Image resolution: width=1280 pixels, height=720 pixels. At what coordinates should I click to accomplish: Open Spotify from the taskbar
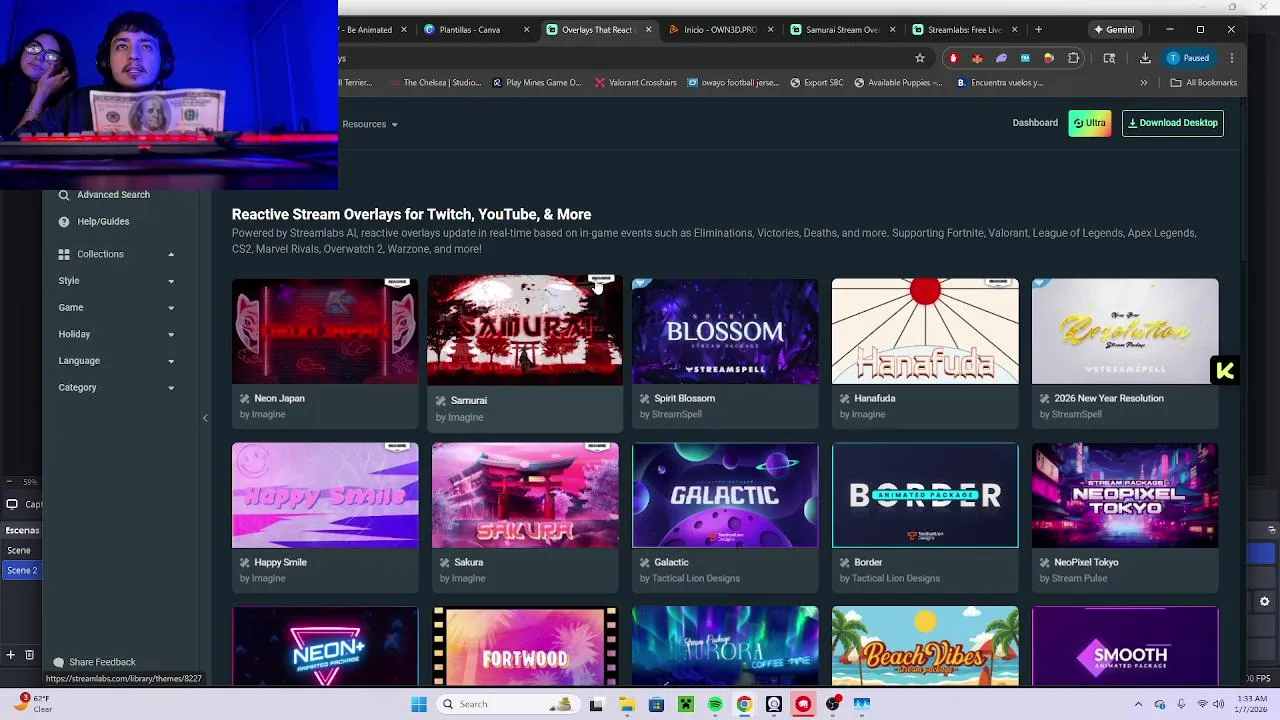coord(715,704)
